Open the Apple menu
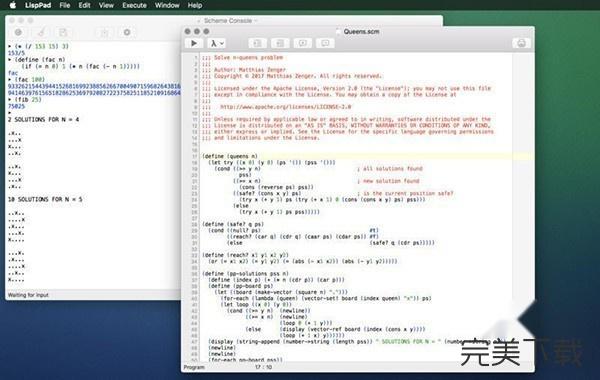This screenshot has width=600, height=380. click(x=13, y=5)
